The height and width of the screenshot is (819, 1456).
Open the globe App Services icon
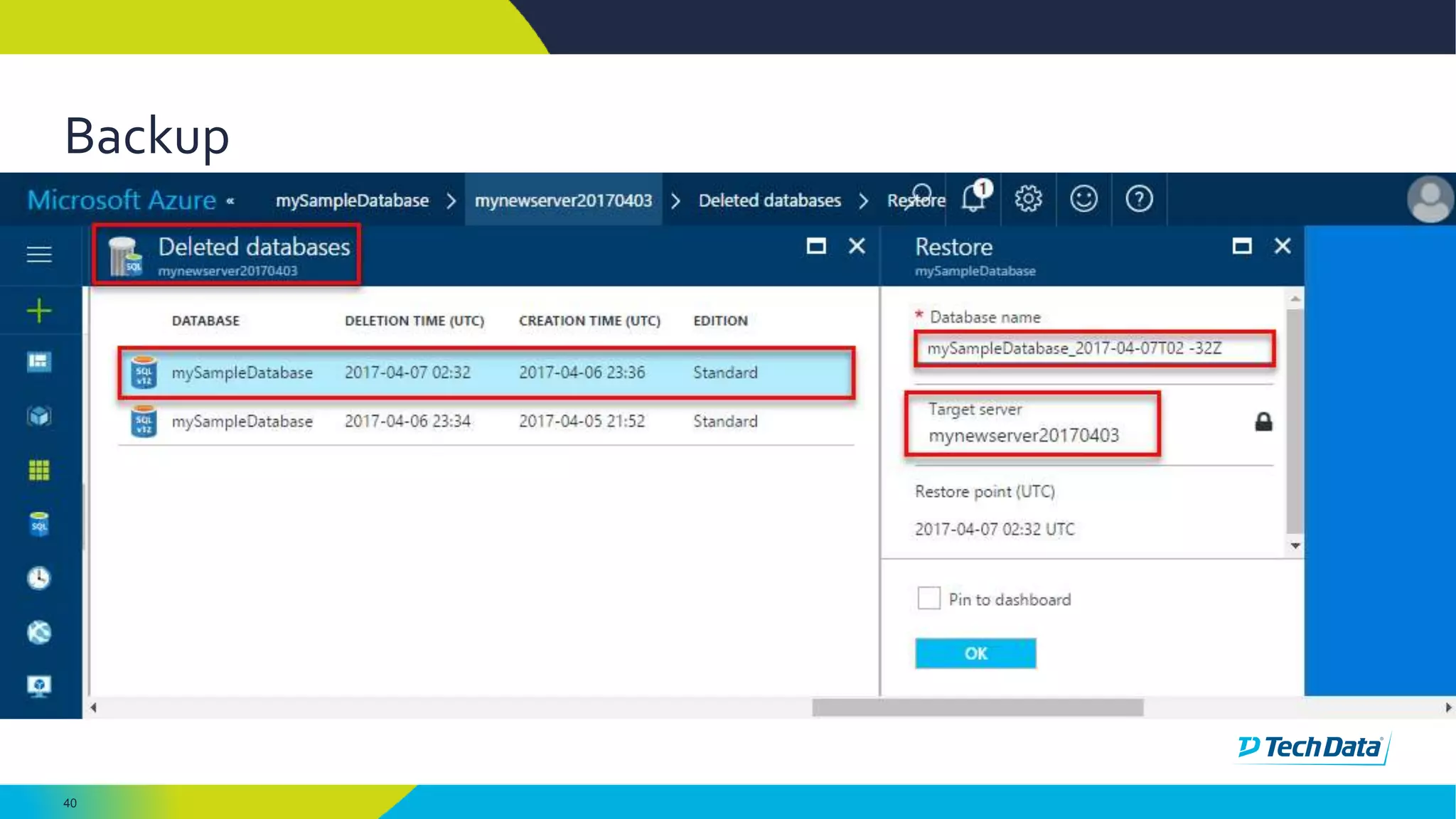tap(39, 632)
